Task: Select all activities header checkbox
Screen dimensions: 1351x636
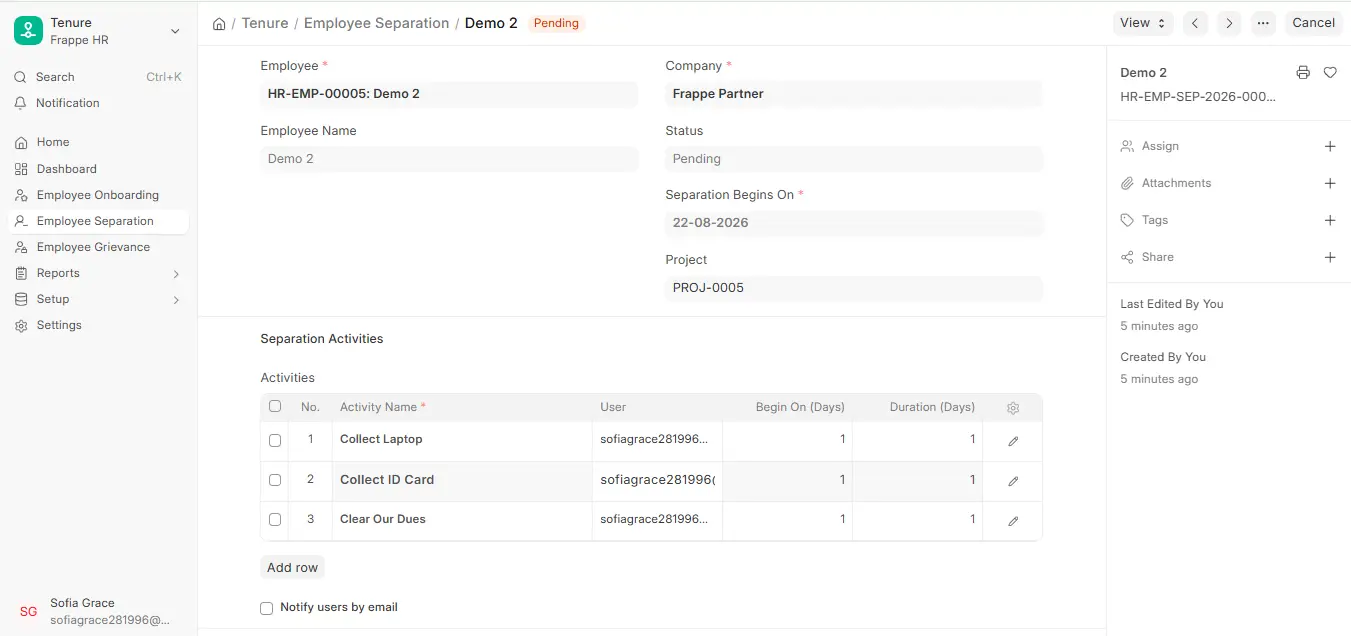Action: [x=275, y=406]
